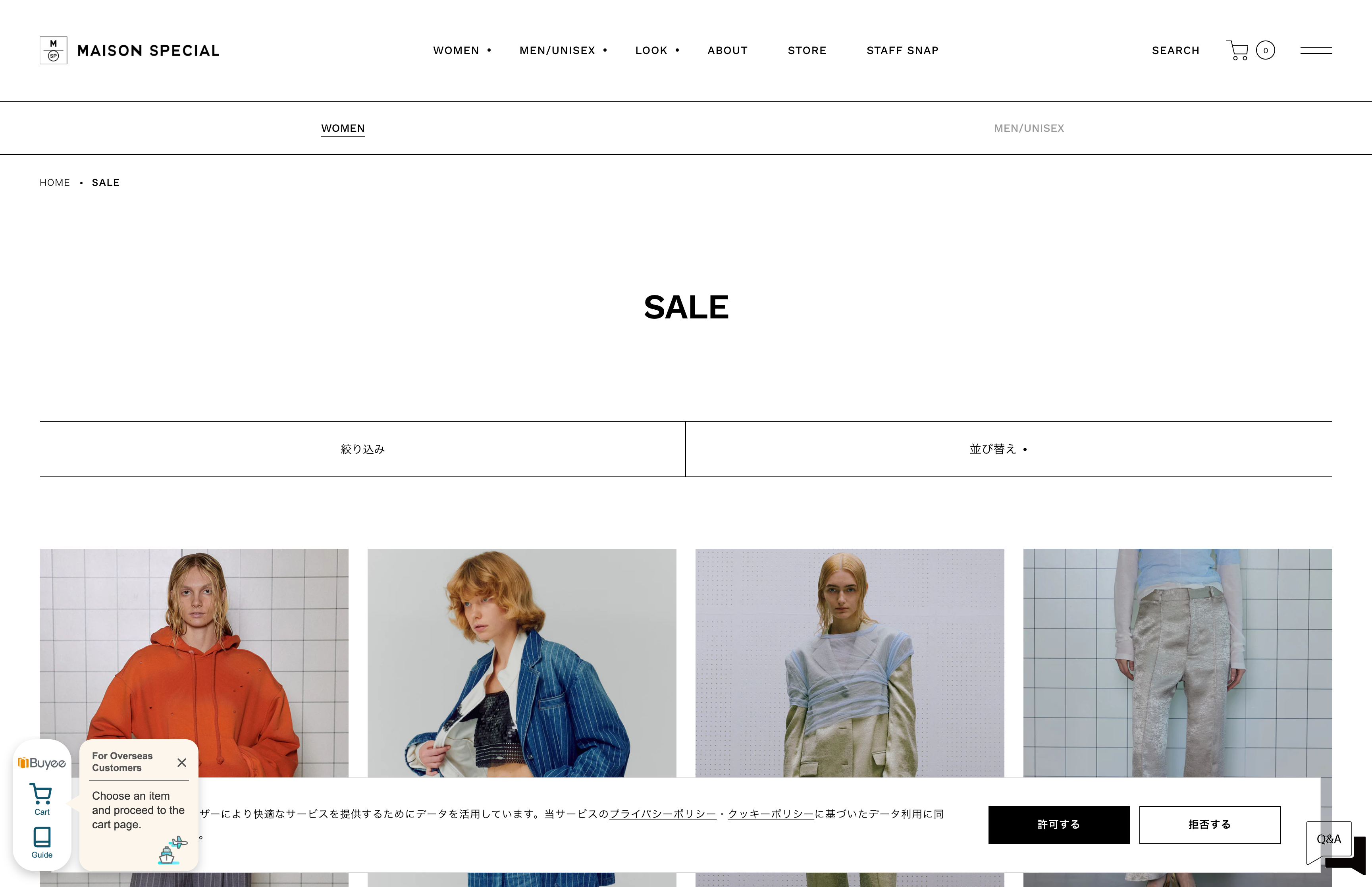Click the Buyee logo
This screenshot has height=887, width=1372.
pyautogui.click(x=41, y=763)
